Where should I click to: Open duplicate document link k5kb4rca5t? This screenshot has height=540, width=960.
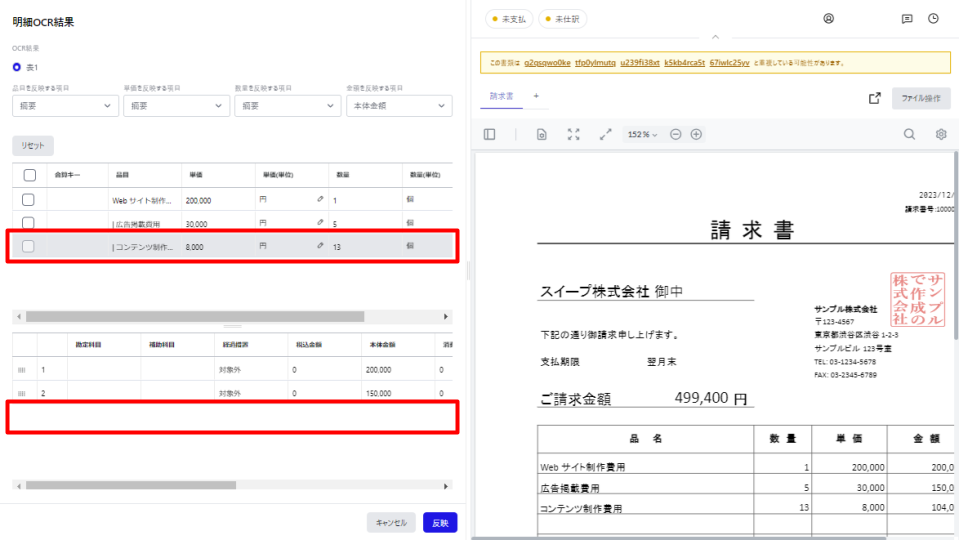point(684,62)
